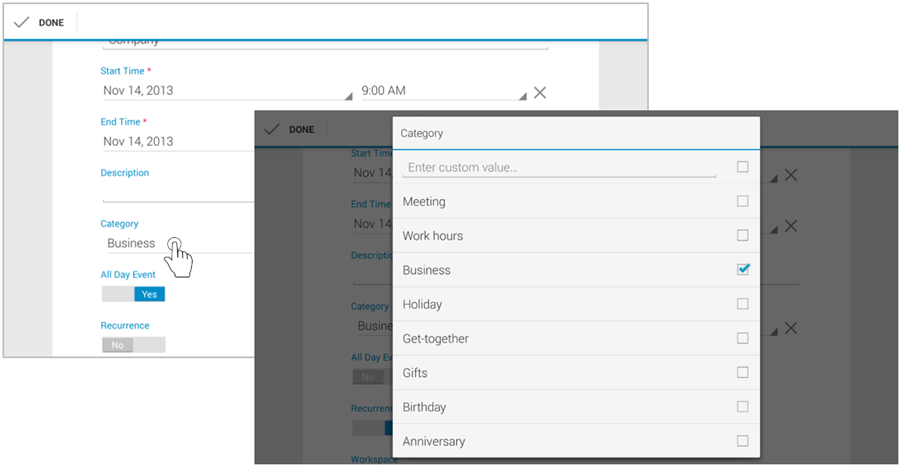
Task: Clear the start time with X icon
Action: (x=540, y=92)
